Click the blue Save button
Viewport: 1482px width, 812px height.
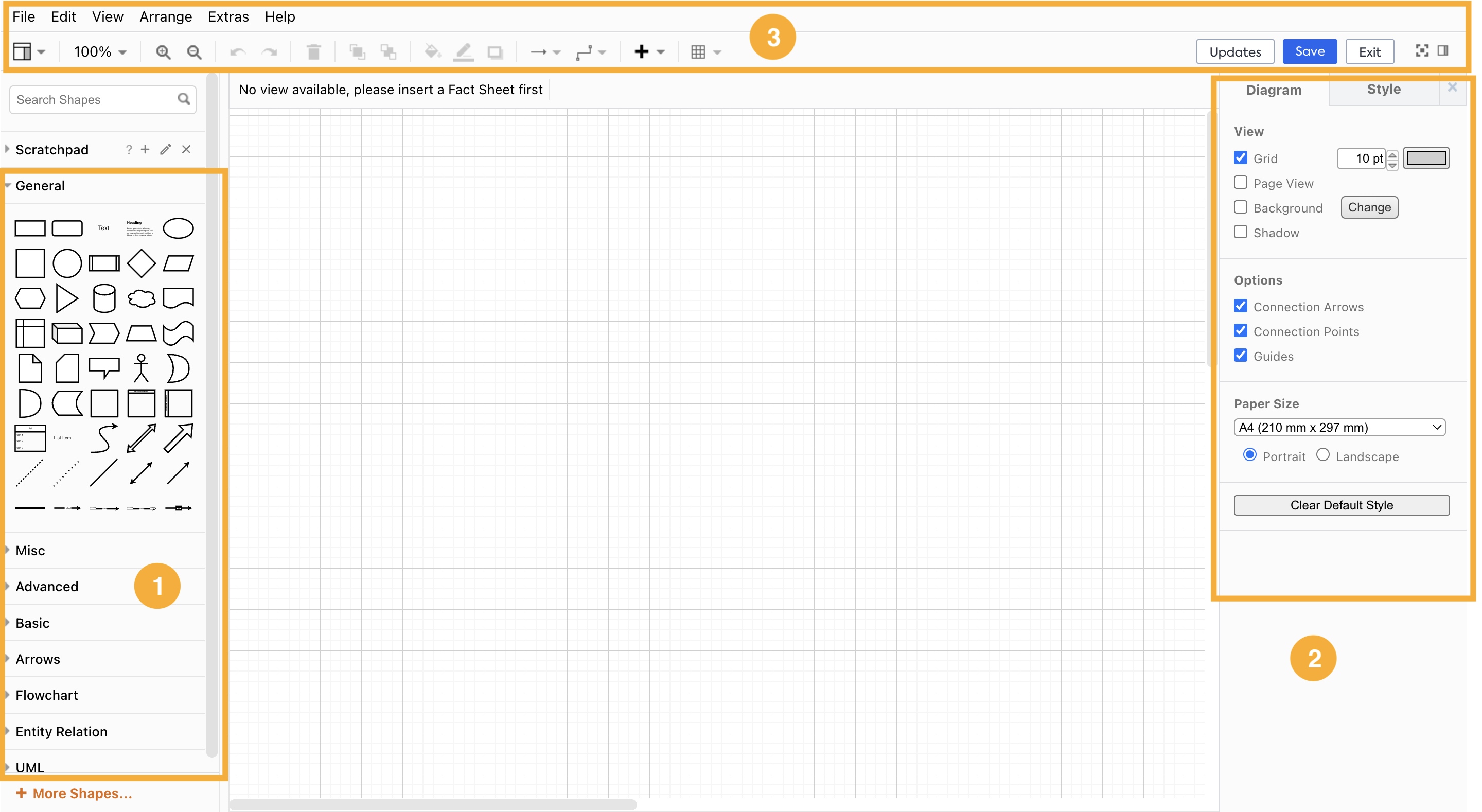click(1310, 51)
